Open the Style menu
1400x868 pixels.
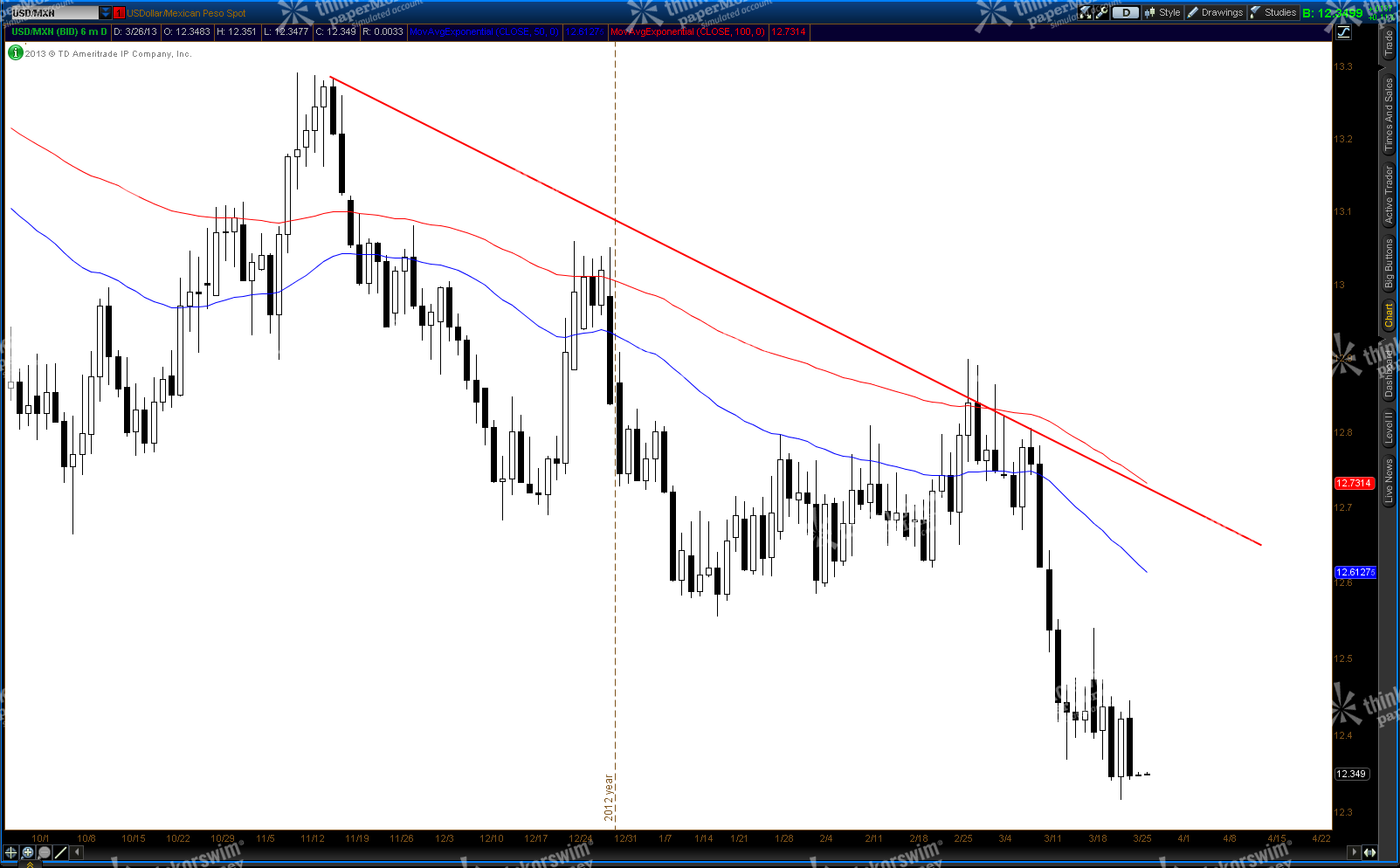point(1162,12)
